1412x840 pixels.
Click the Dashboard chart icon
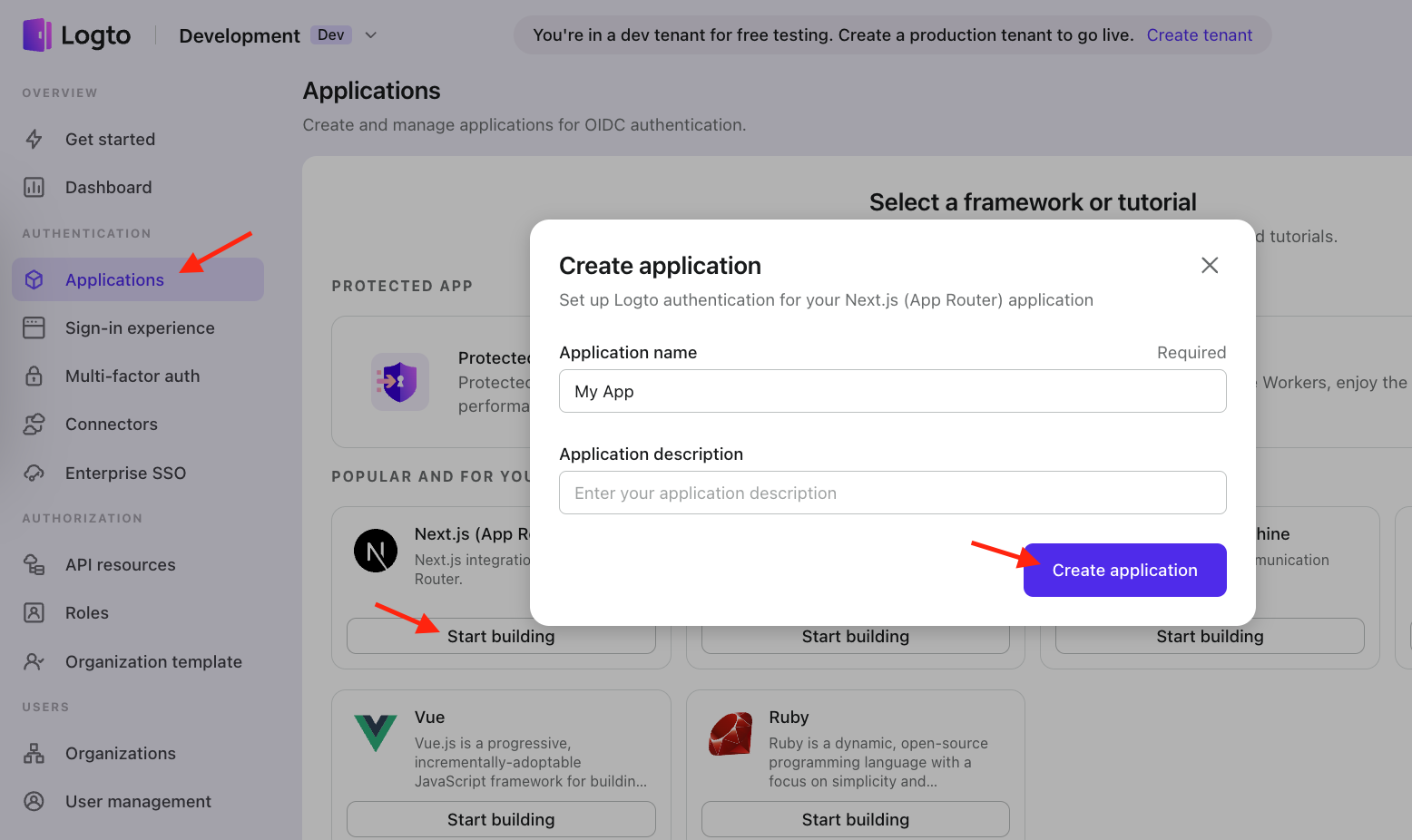[x=34, y=187]
